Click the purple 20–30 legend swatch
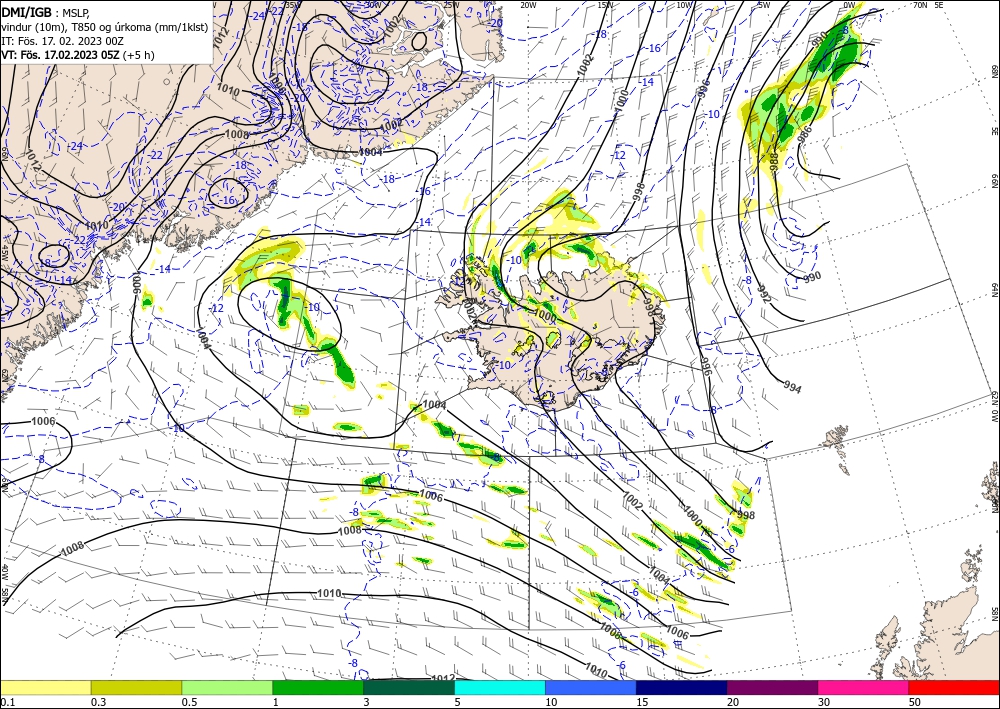Image resolution: width=1000 pixels, height=709 pixels. coord(772,687)
